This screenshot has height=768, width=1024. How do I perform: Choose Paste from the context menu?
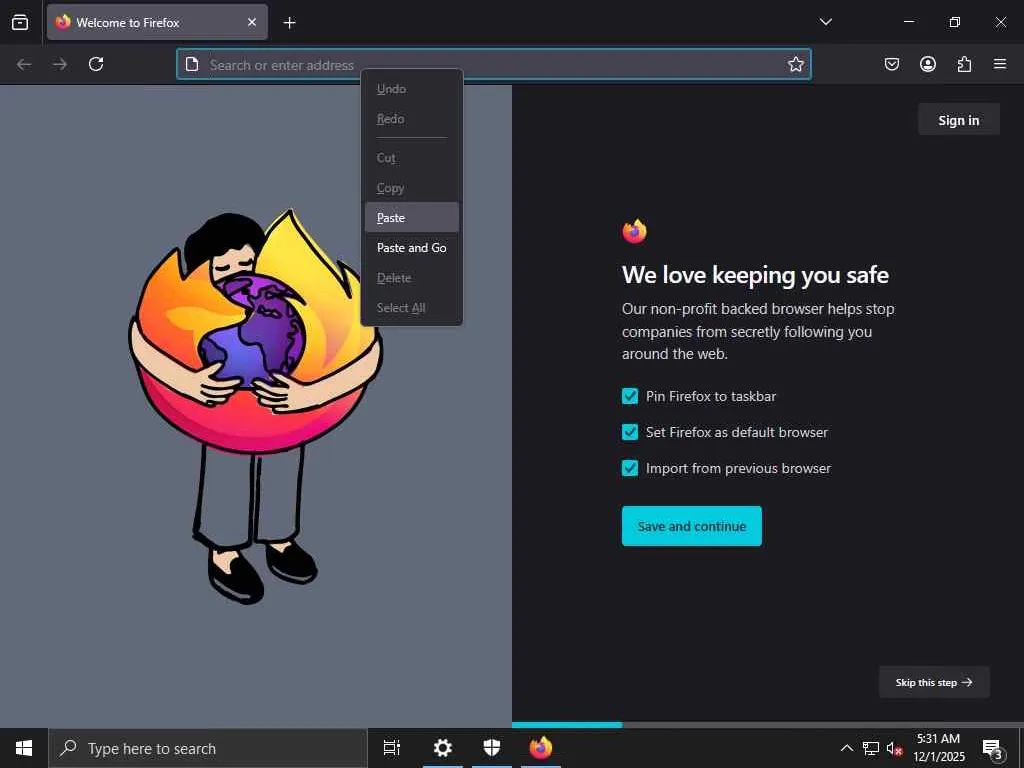(412, 217)
